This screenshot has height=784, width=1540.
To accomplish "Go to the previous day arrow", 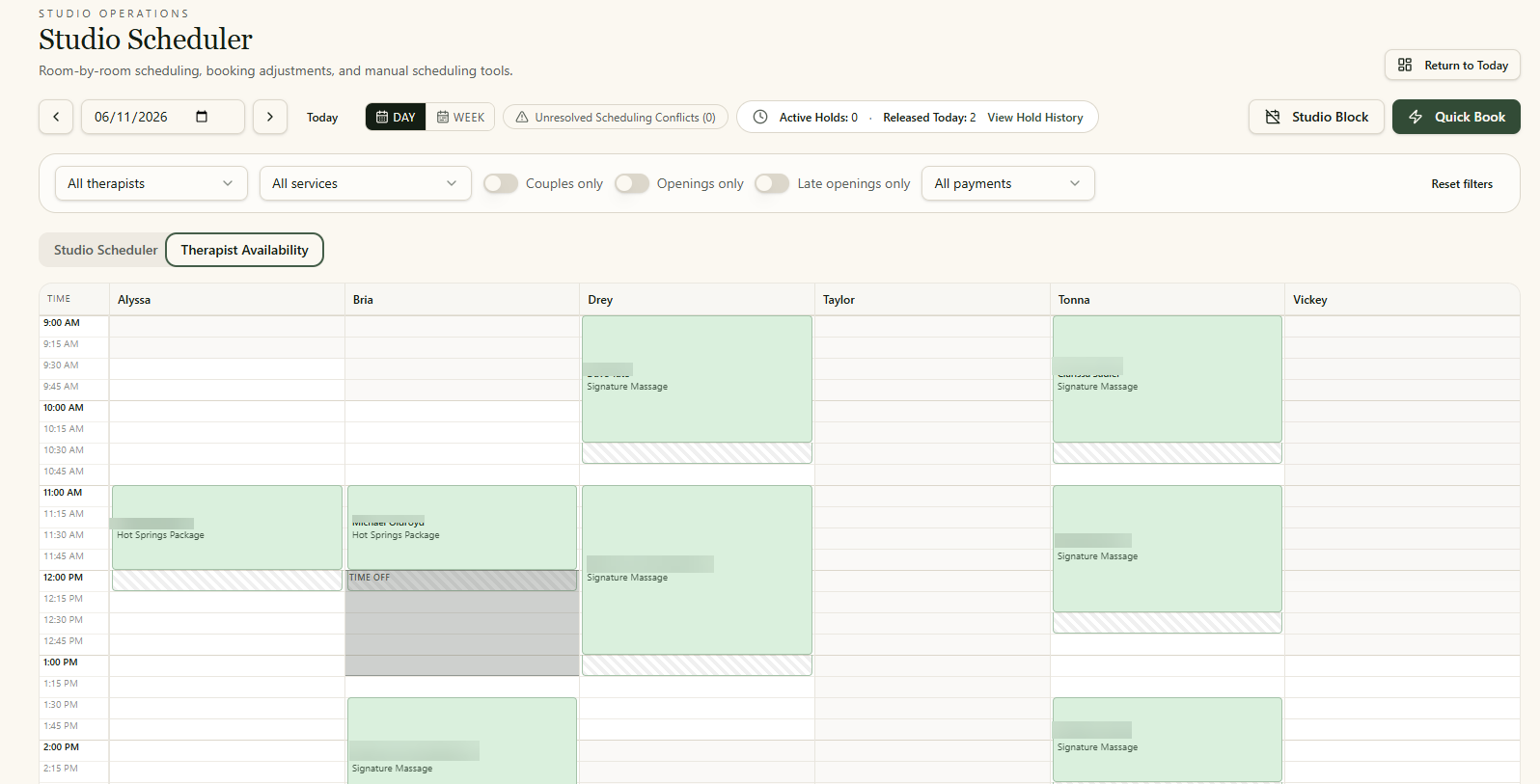I will (56, 117).
